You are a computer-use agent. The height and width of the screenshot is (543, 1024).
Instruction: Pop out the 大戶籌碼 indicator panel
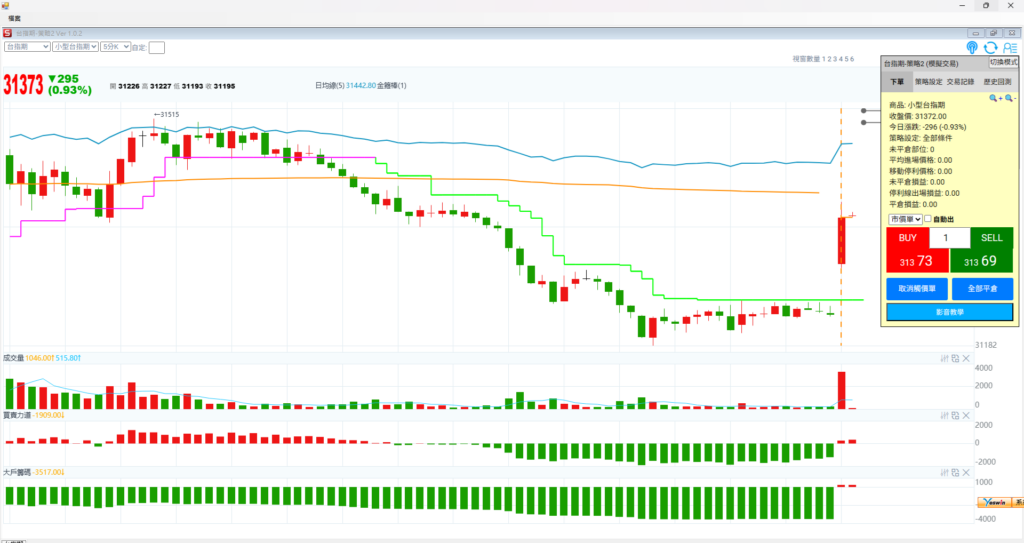[x=955, y=471]
